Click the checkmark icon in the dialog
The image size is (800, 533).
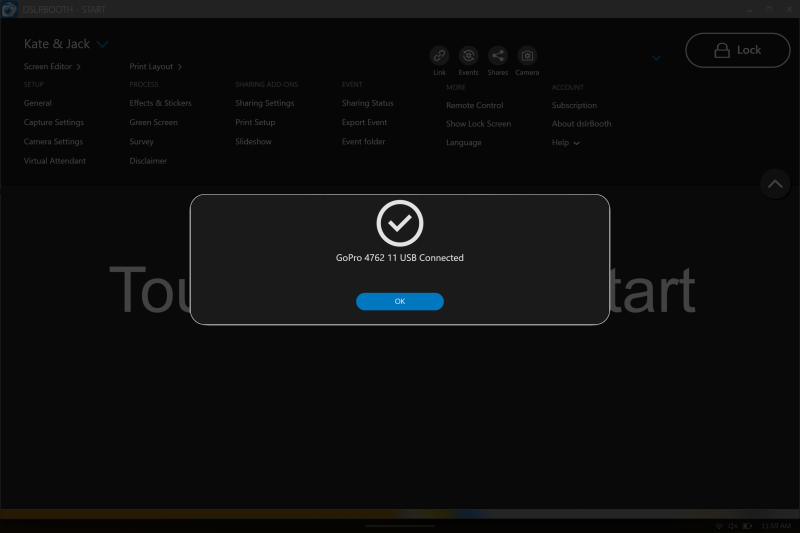point(400,223)
